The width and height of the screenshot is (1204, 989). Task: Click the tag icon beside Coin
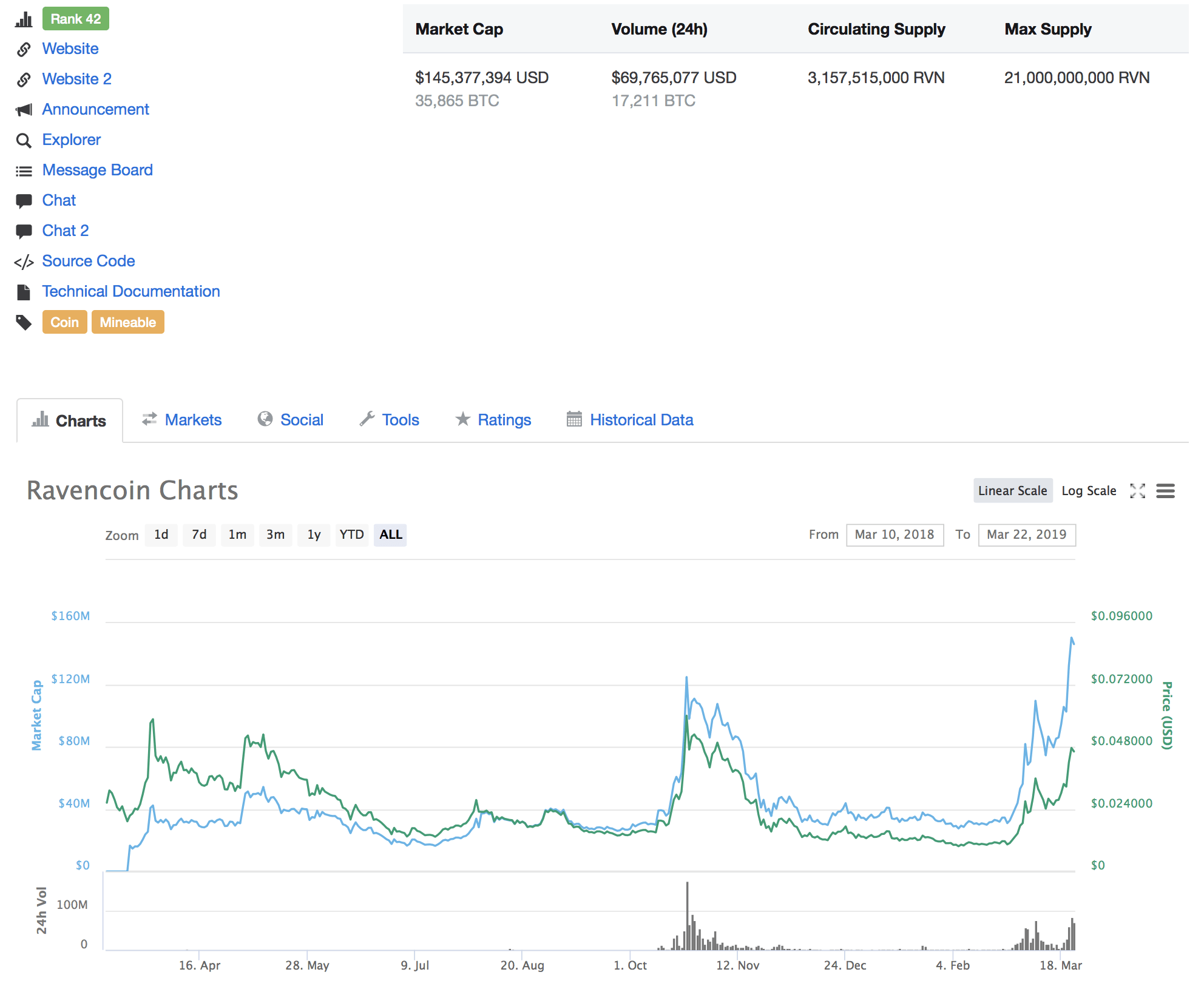pos(24,323)
